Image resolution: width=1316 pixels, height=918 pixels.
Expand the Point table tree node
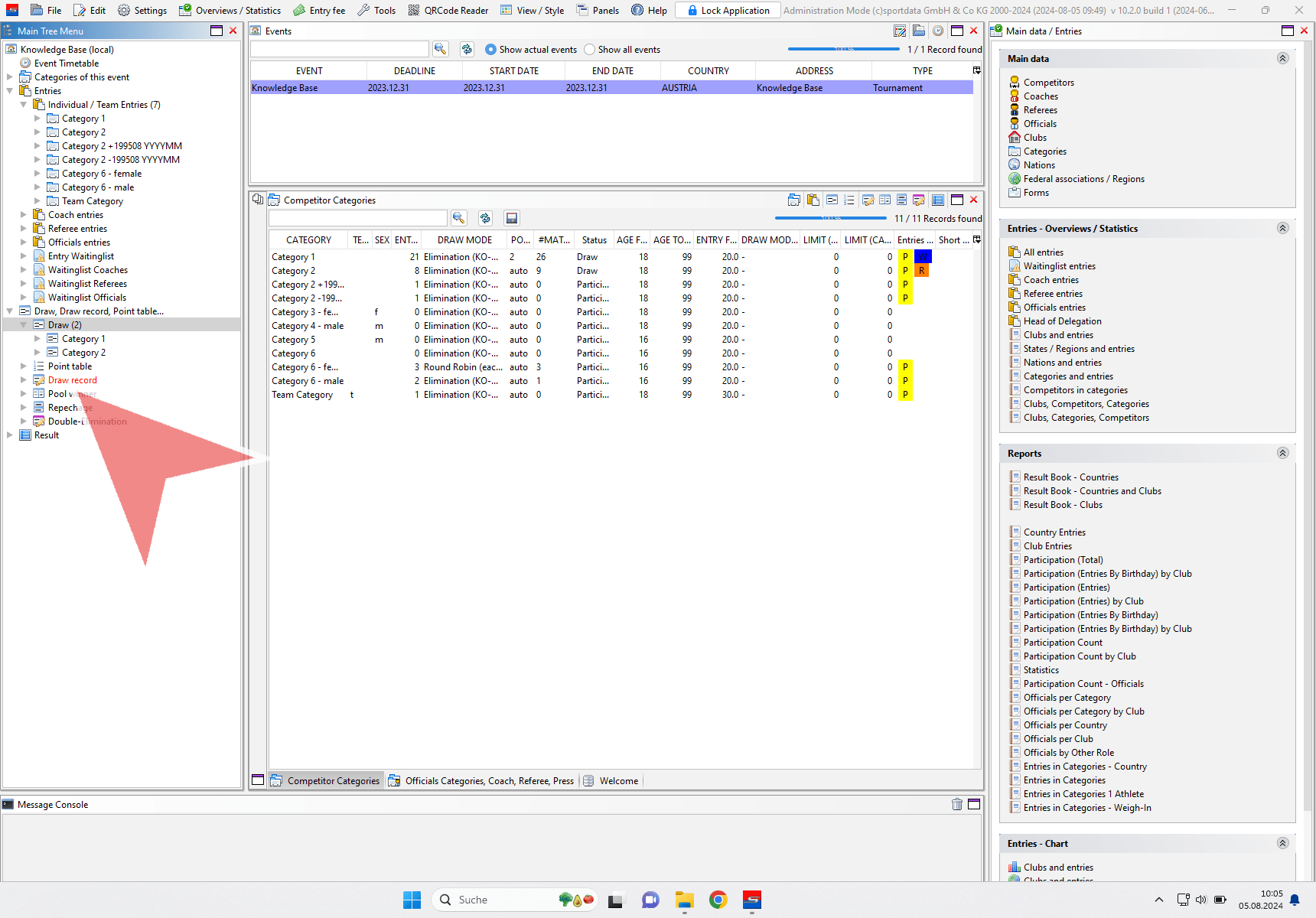pyautogui.click(x=24, y=366)
